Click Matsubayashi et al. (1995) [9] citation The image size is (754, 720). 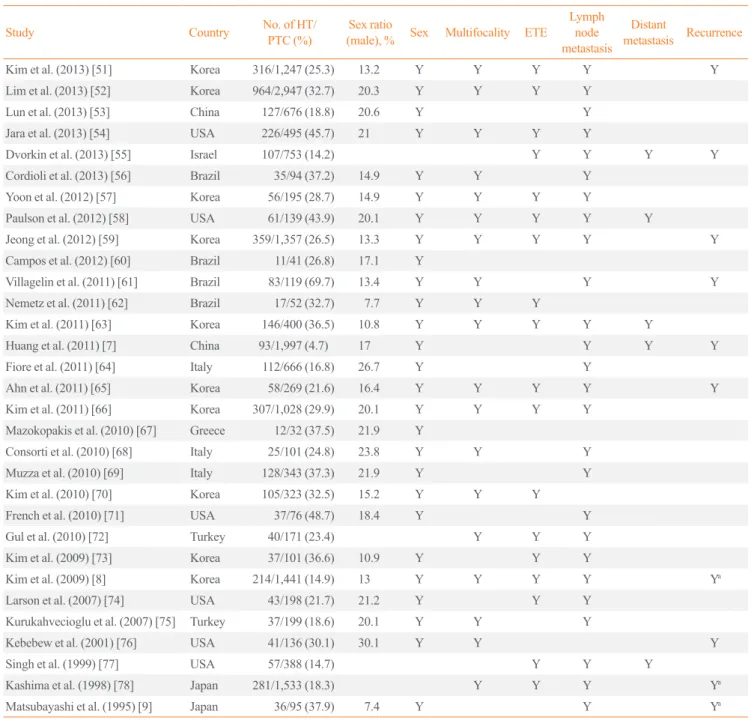pyautogui.click(x=78, y=707)
